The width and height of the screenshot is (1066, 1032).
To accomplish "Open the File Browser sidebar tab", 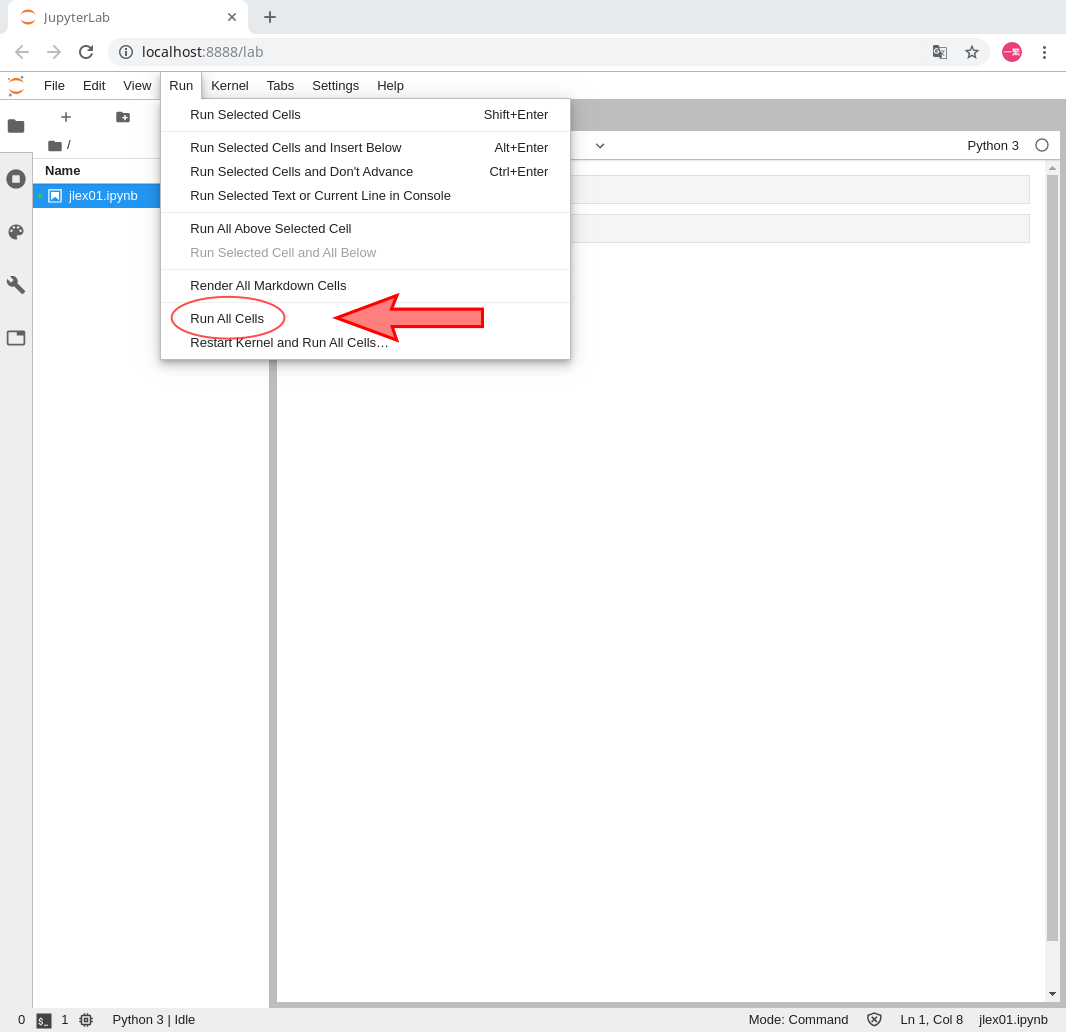I will (16, 126).
